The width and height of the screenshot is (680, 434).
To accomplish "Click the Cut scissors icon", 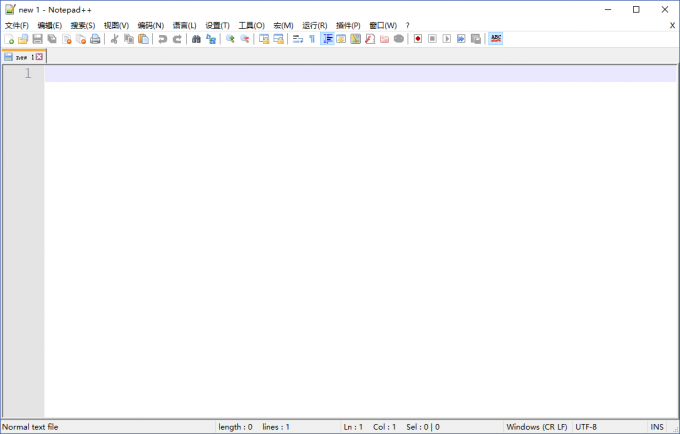I will click(114, 39).
